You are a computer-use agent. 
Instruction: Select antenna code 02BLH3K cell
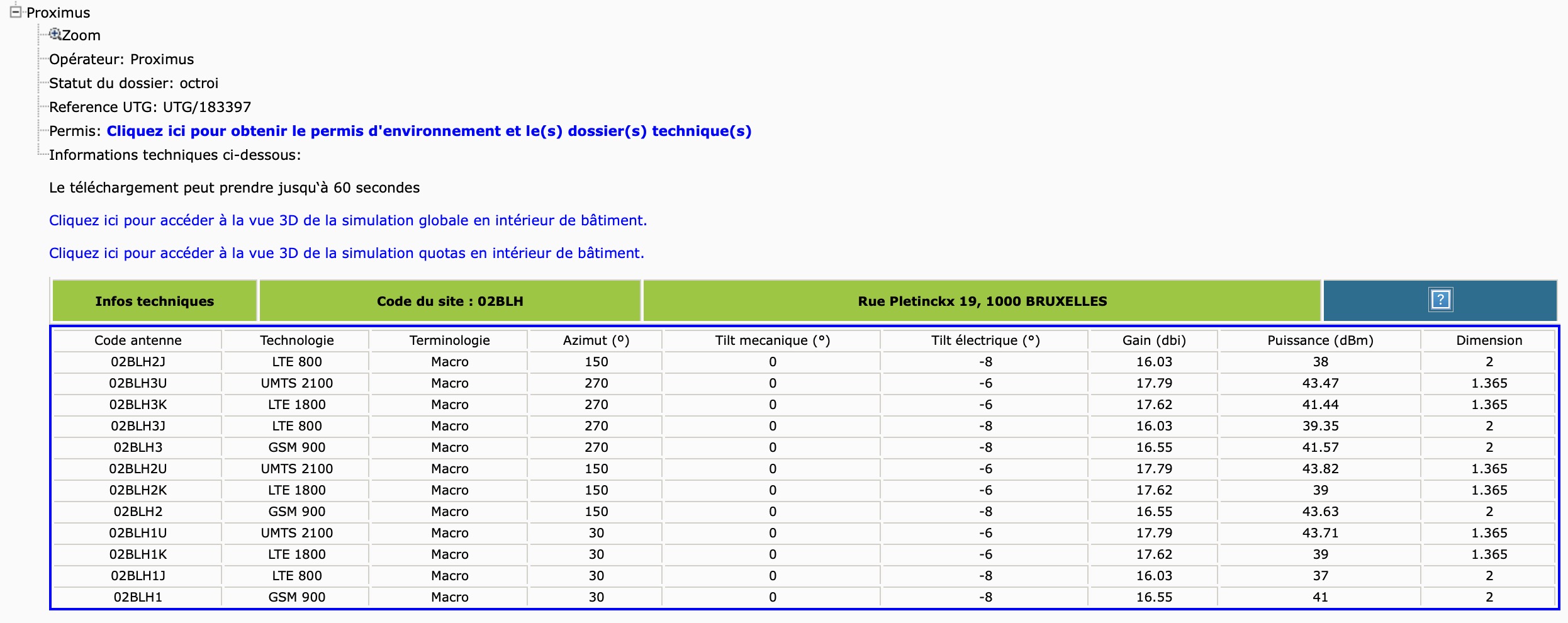point(138,405)
